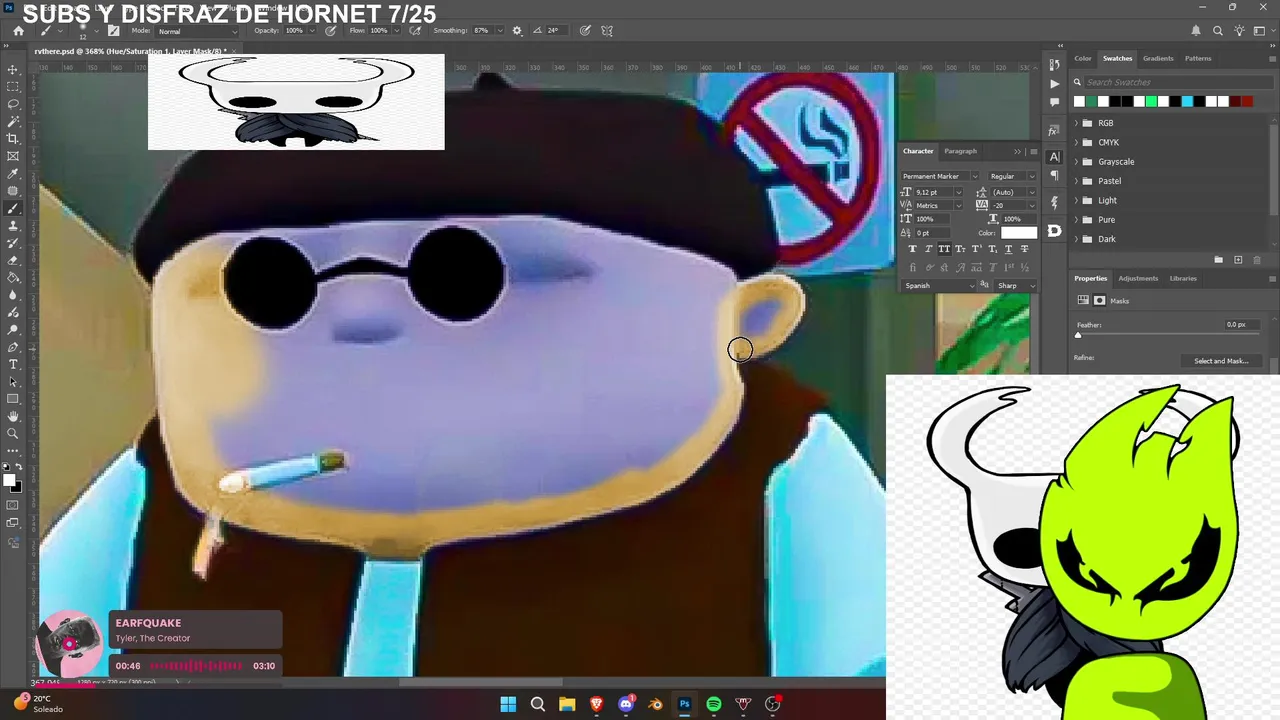Screen dimensions: 1280x720
Task: Switch to the Gradients tab
Action: coord(1158,58)
